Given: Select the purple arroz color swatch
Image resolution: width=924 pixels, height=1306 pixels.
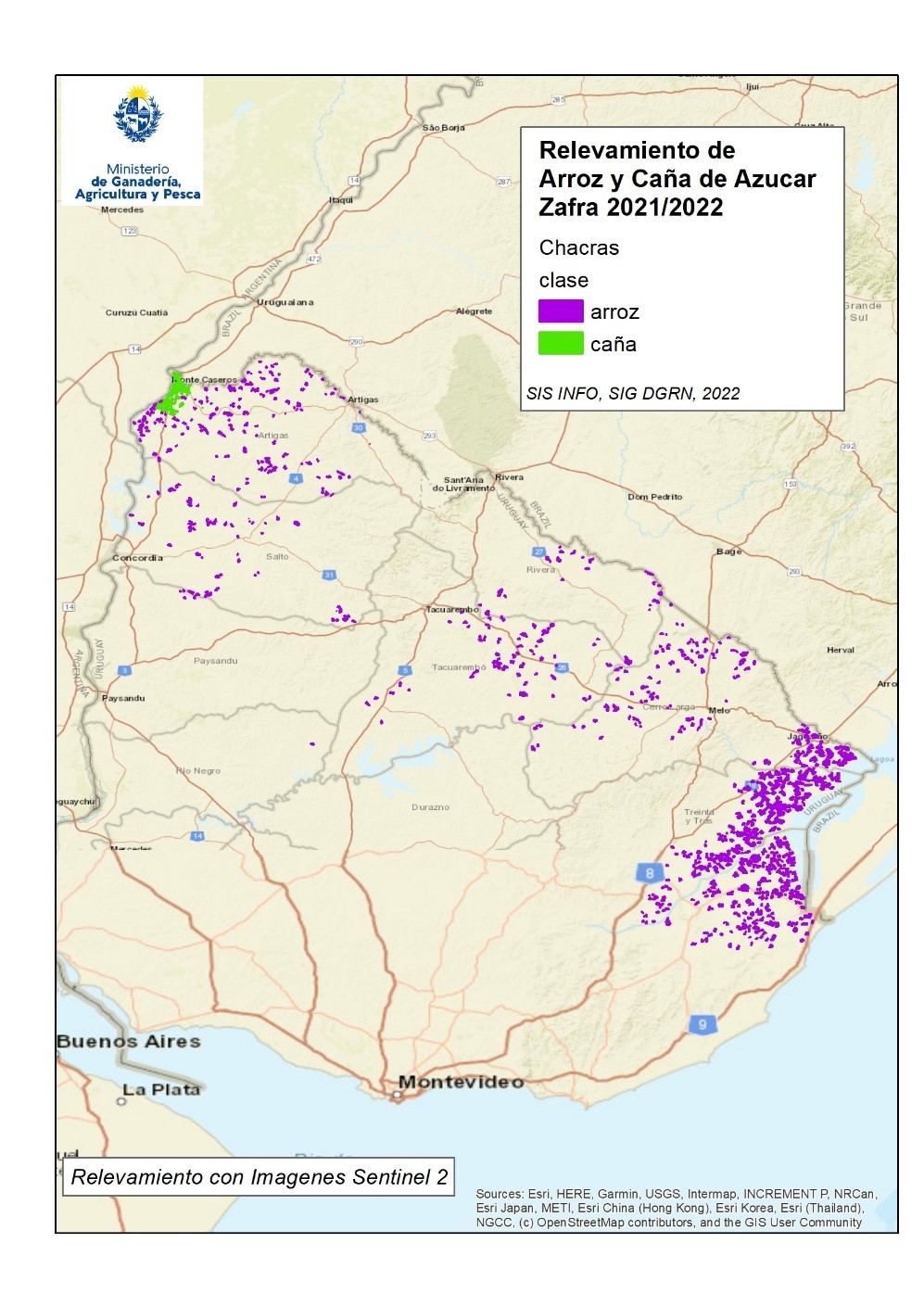Looking at the screenshot, I should pos(559,312).
